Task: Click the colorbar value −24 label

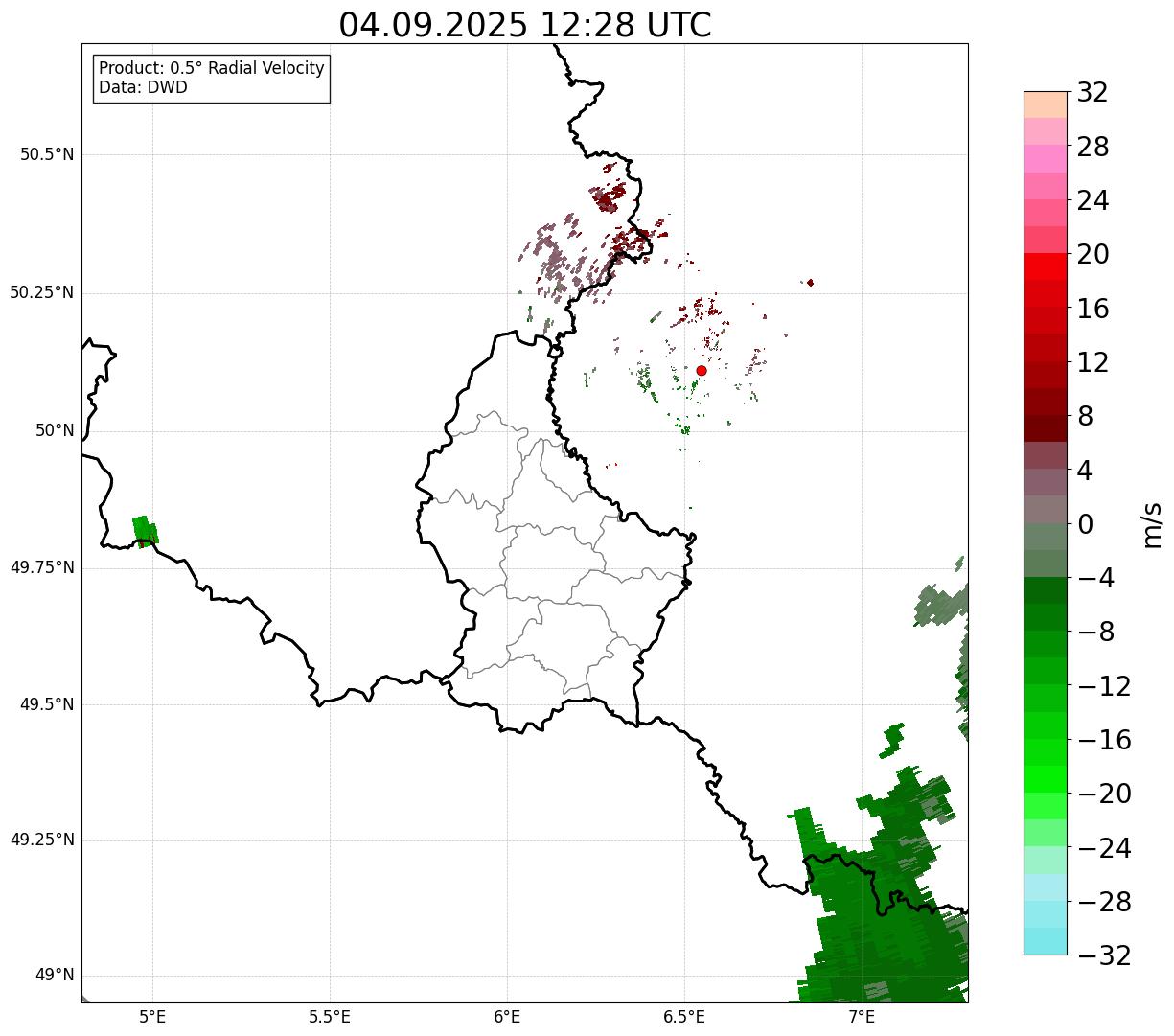Action: click(1104, 848)
